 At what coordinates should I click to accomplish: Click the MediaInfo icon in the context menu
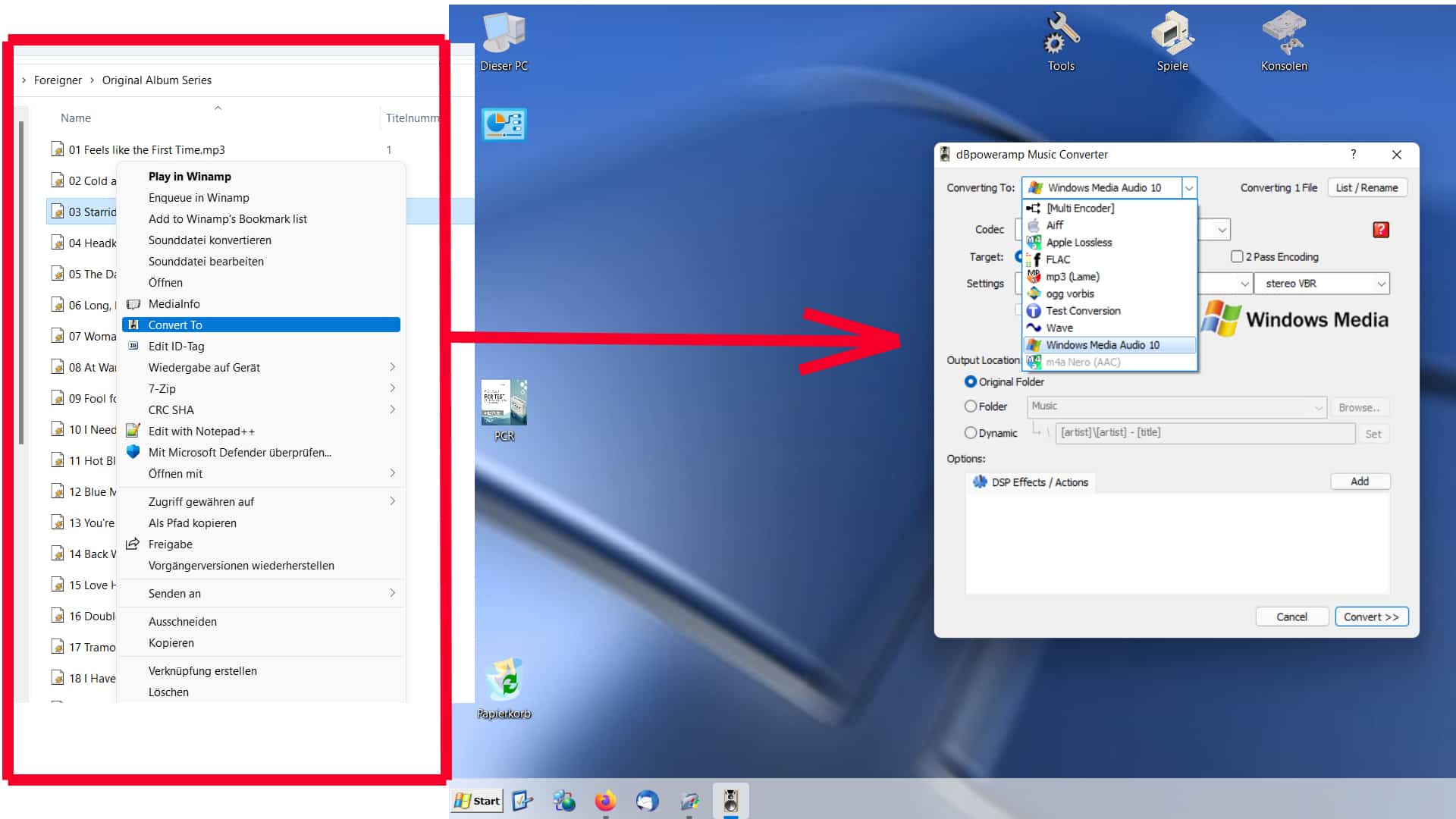(x=133, y=304)
